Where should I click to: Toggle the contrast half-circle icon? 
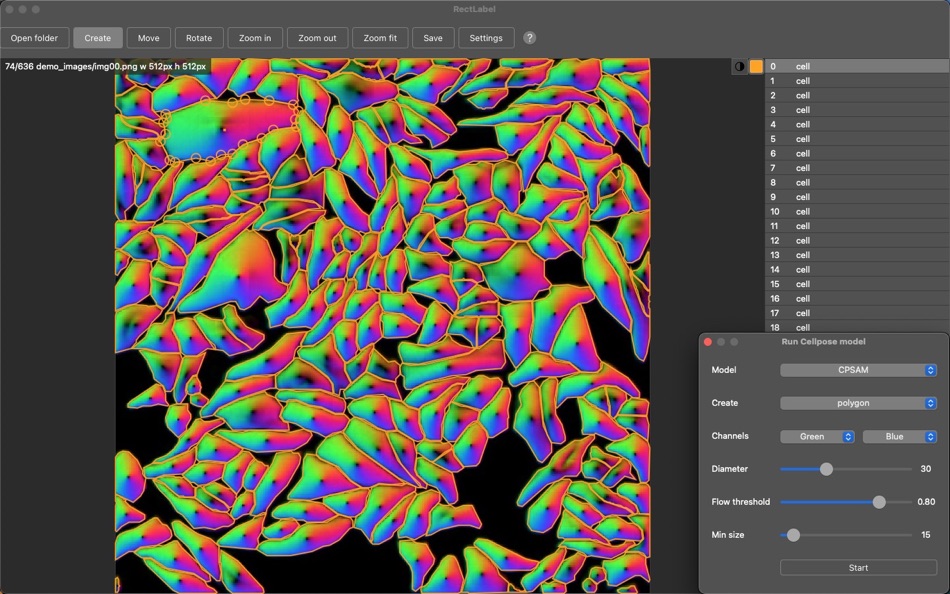coord(740,67)
